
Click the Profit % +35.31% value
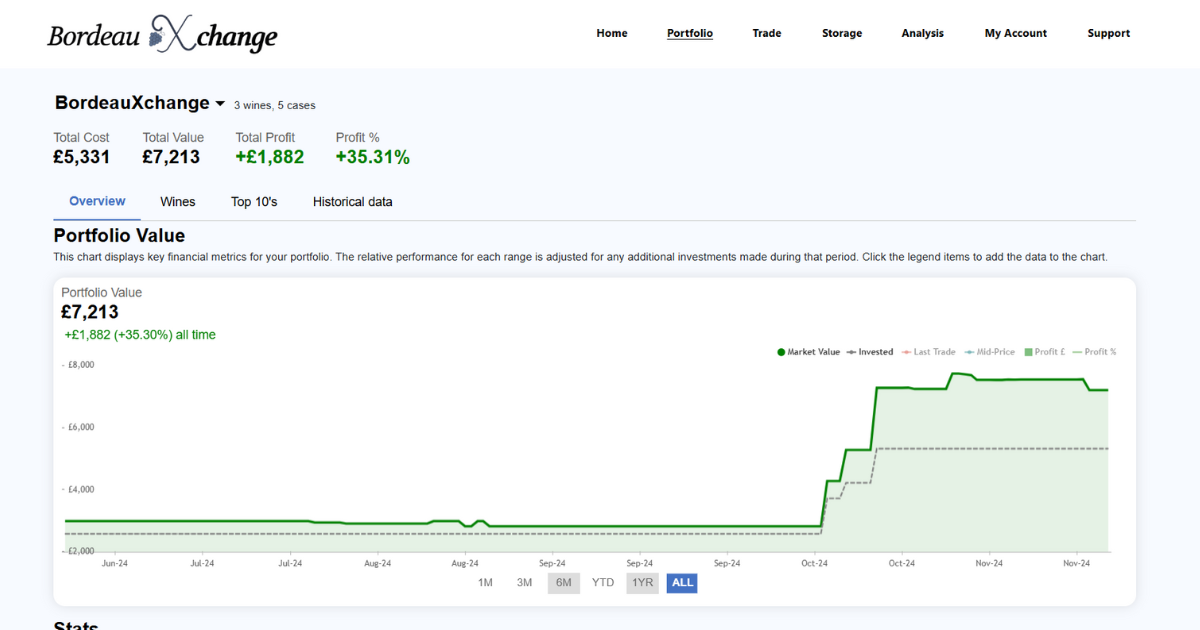(x=373, y=157)
